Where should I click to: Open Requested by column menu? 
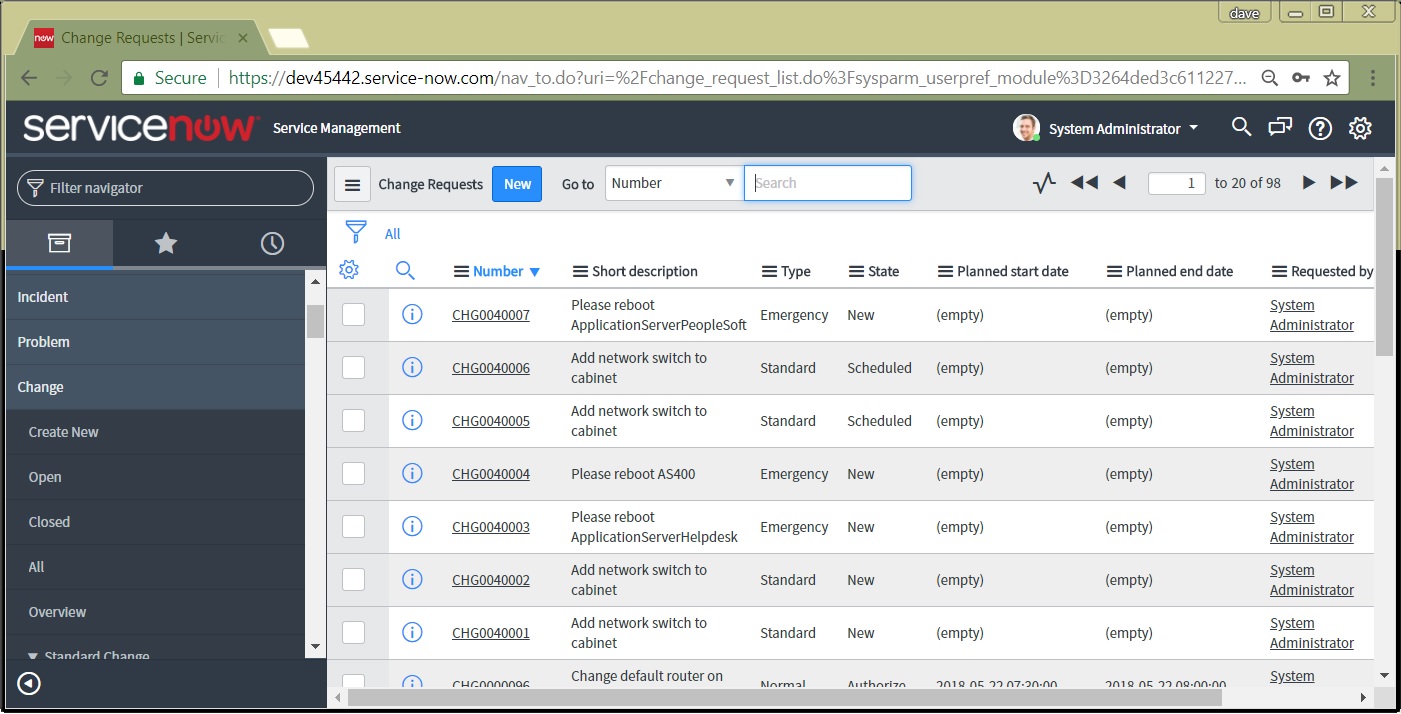[1279, 271]
